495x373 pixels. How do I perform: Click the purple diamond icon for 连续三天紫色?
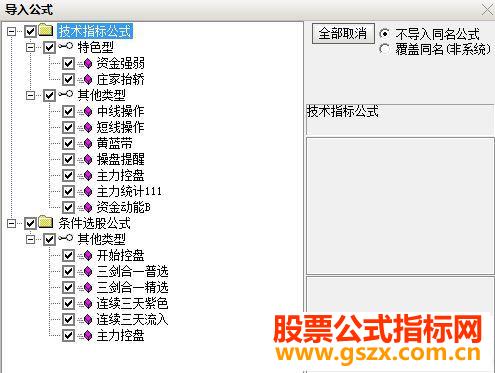(88, 303)
